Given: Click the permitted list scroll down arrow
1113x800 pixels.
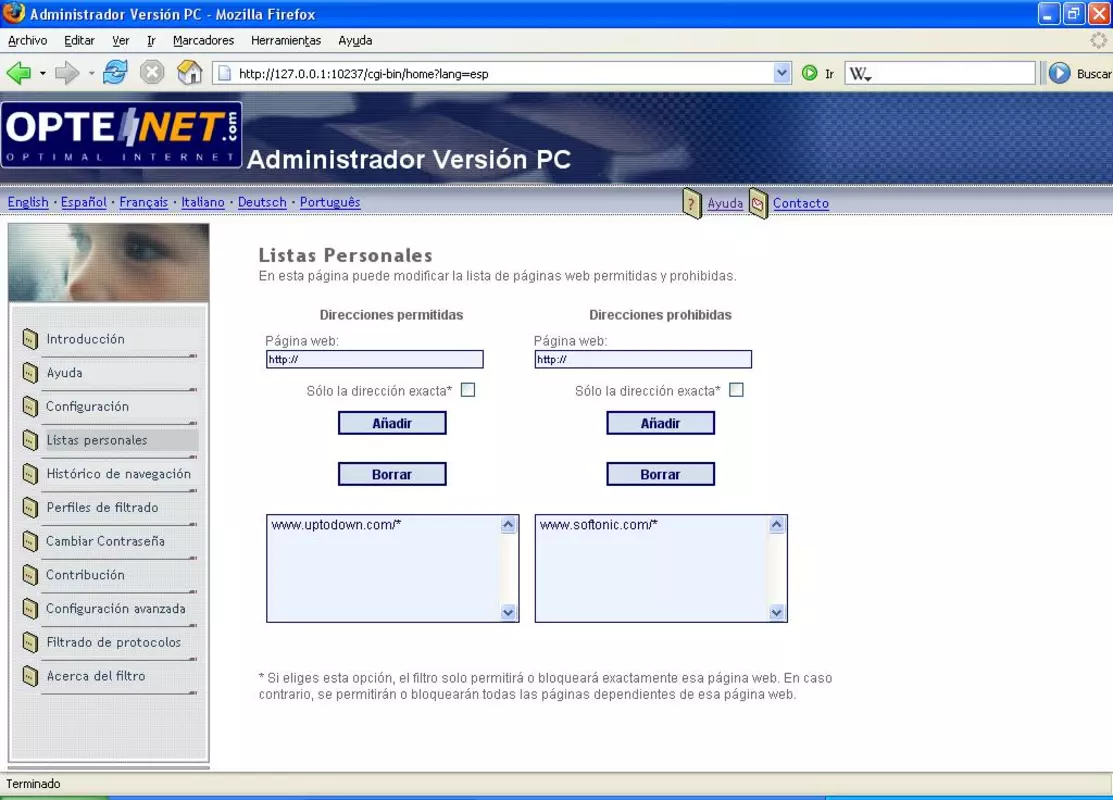Looking at the screenshot, I should [x=508, y=612].
